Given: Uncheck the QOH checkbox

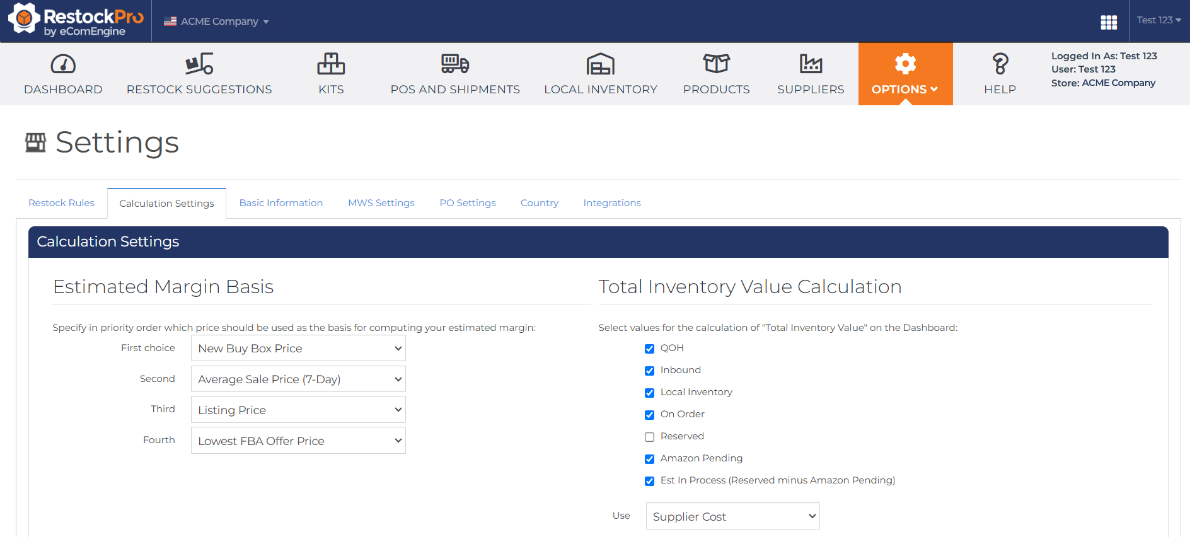Looking at the screenshot, I should pos(650,349).
